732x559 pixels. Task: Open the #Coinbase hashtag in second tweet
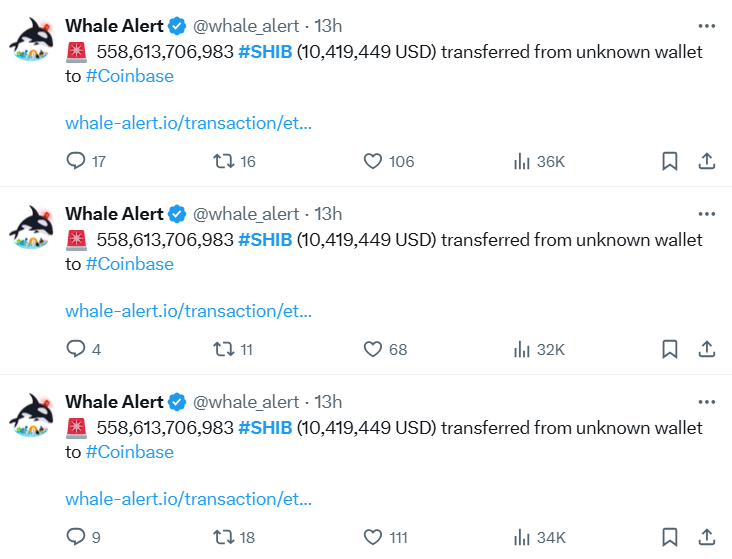tap(130, 264)
